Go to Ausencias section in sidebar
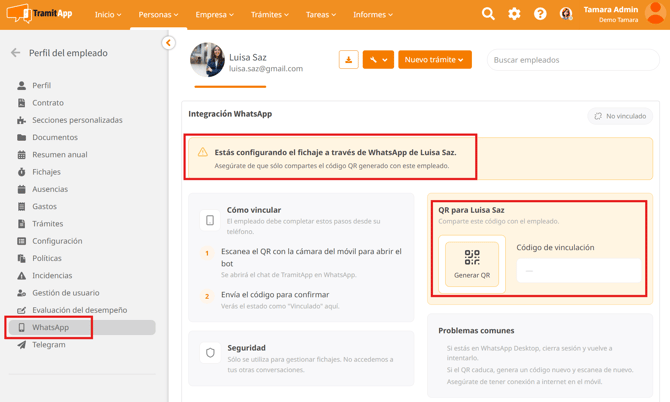The image size is (670, 402). point(50,189)
